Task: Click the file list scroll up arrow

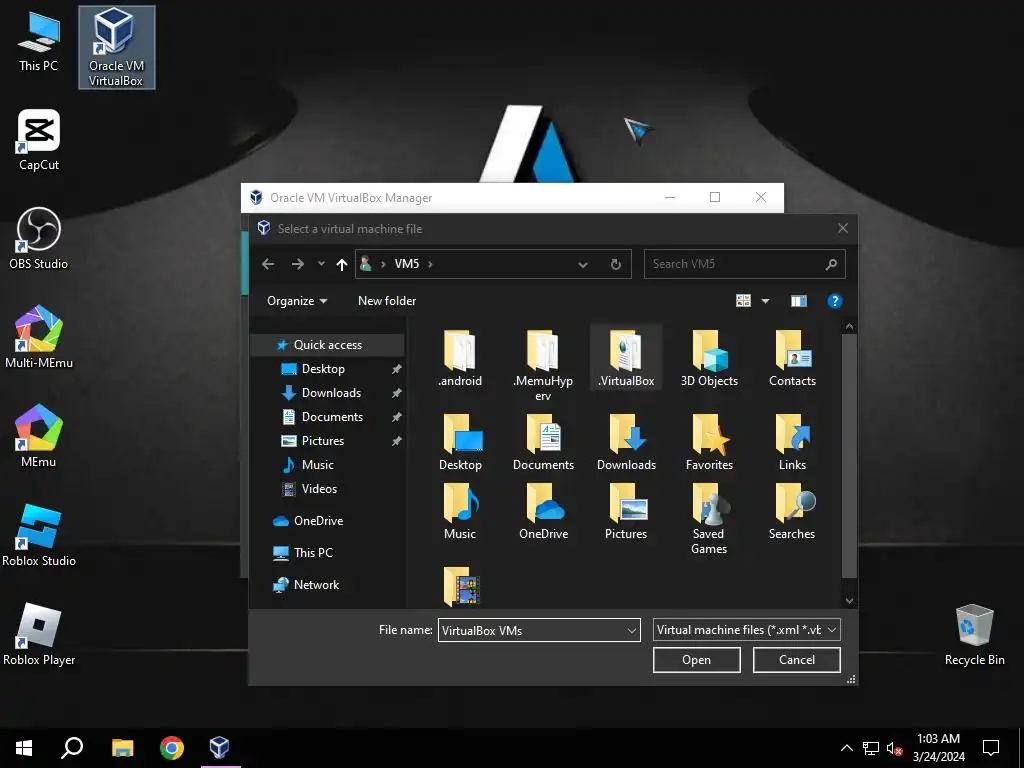Action: tap(849, 326)
